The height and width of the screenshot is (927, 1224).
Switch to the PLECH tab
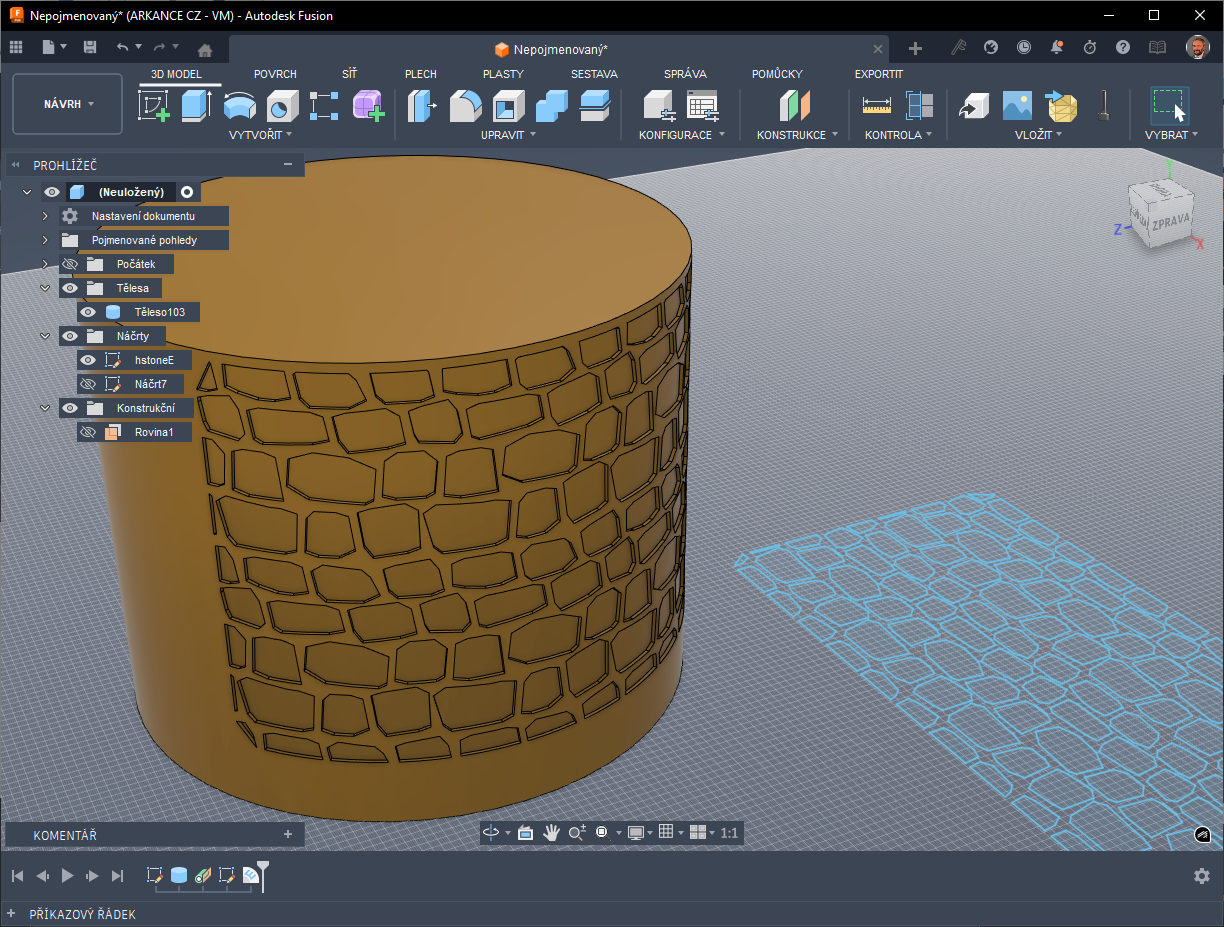pos(420,74)
